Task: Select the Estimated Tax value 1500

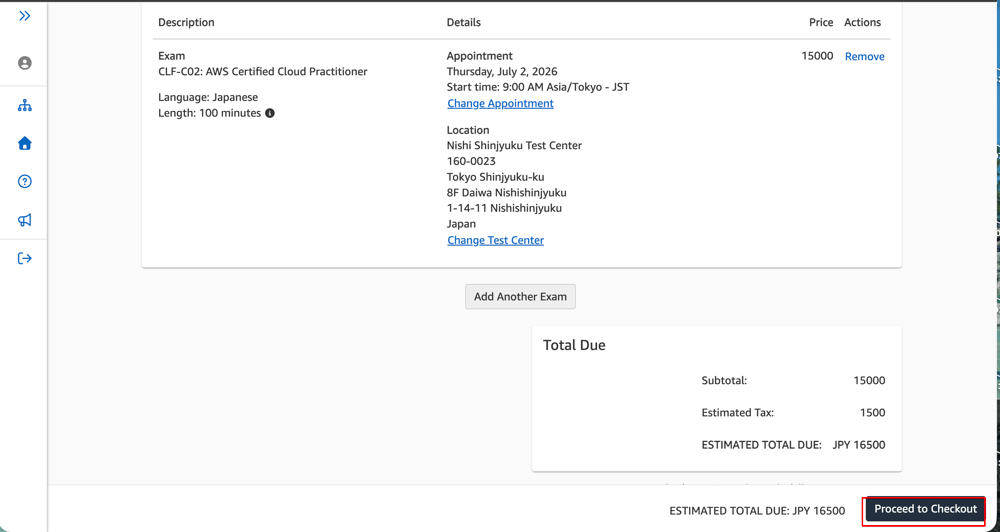Action: click(x=872, y=413)
